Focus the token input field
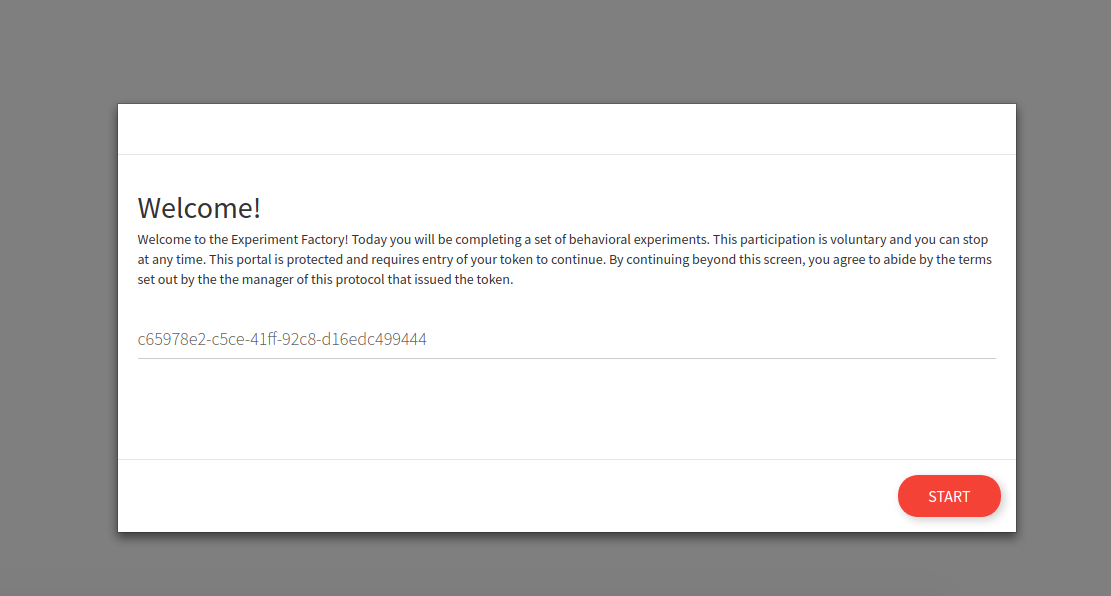This screenshot has width=1111, height=596. [x=566, y=339]
